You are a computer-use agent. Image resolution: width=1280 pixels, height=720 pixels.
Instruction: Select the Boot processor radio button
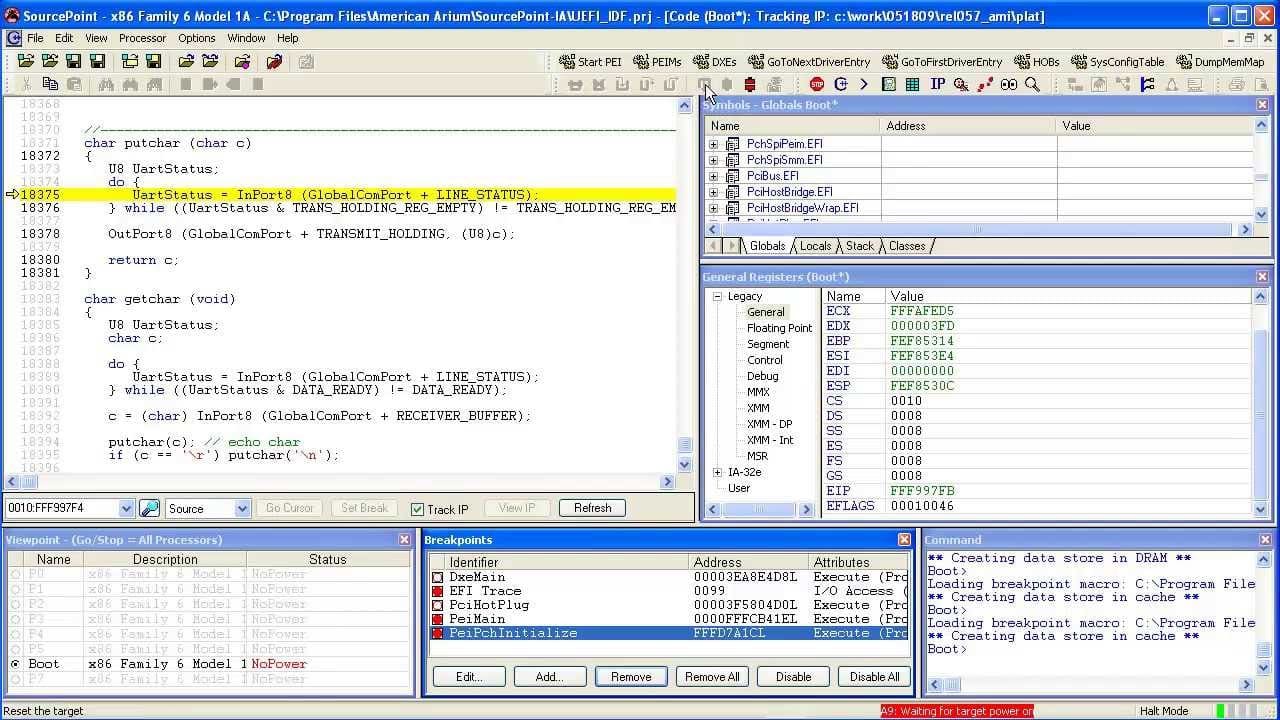(x=15, y=664)
